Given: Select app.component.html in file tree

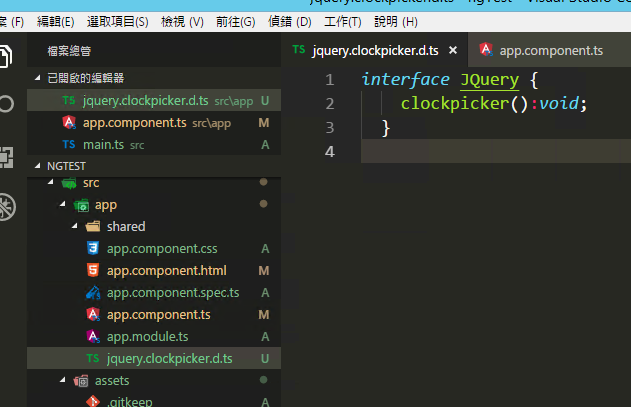Looking at the screenshot, I should [x=154, y=271].
